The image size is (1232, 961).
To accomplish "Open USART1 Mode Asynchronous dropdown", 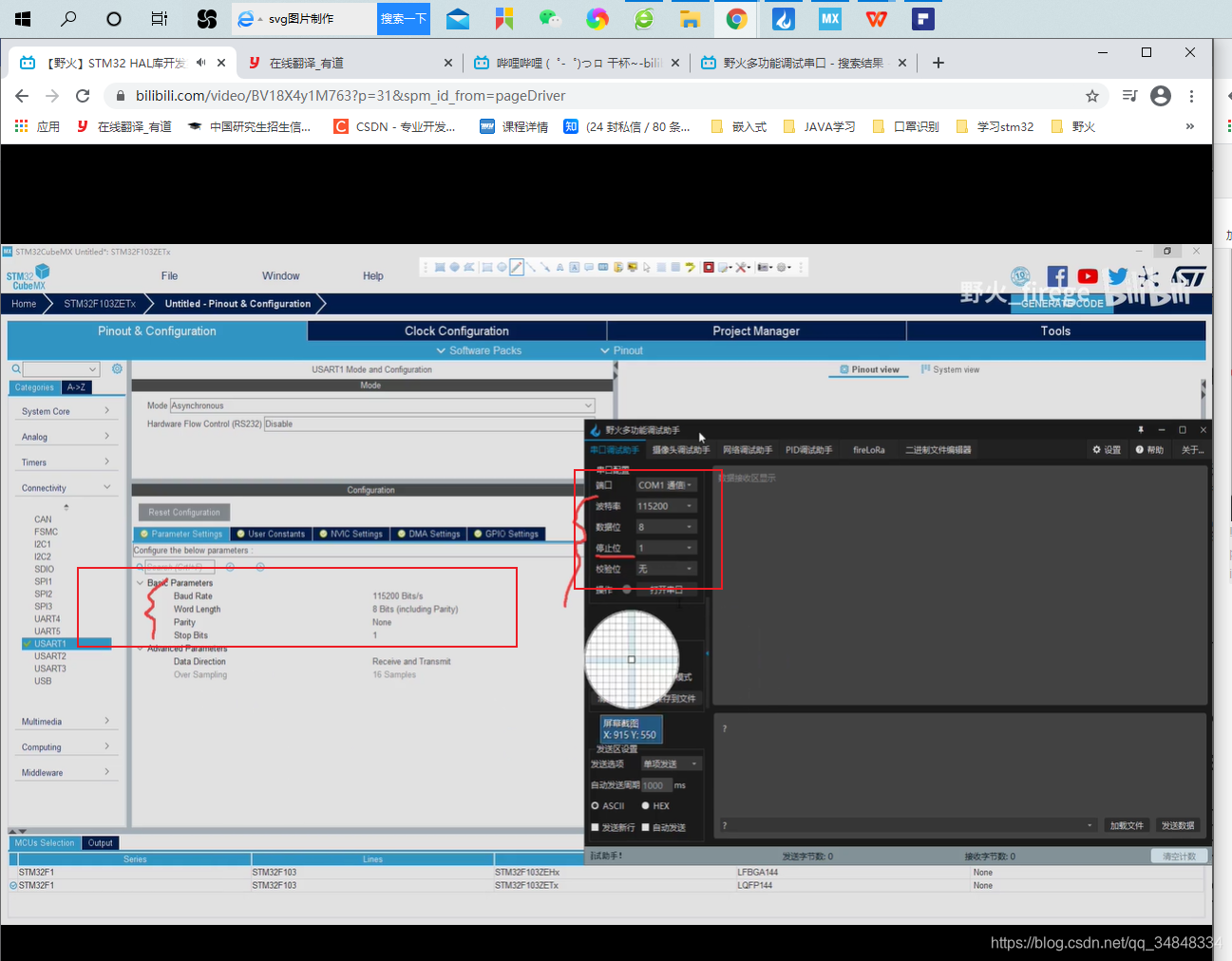I will pos(382,405).
